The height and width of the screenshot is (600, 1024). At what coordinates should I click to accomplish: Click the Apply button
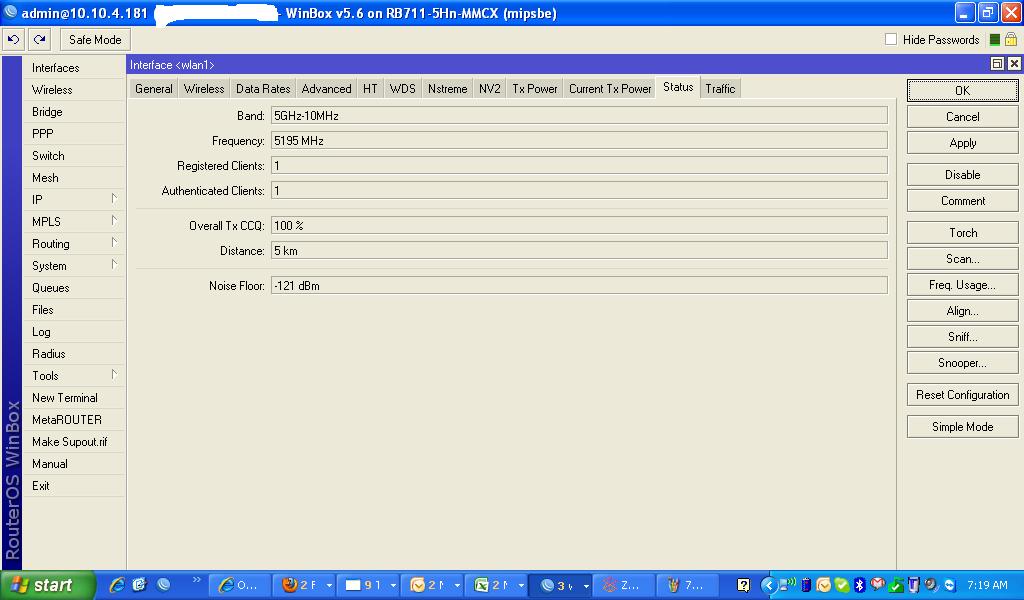click(x=963, y=143)
